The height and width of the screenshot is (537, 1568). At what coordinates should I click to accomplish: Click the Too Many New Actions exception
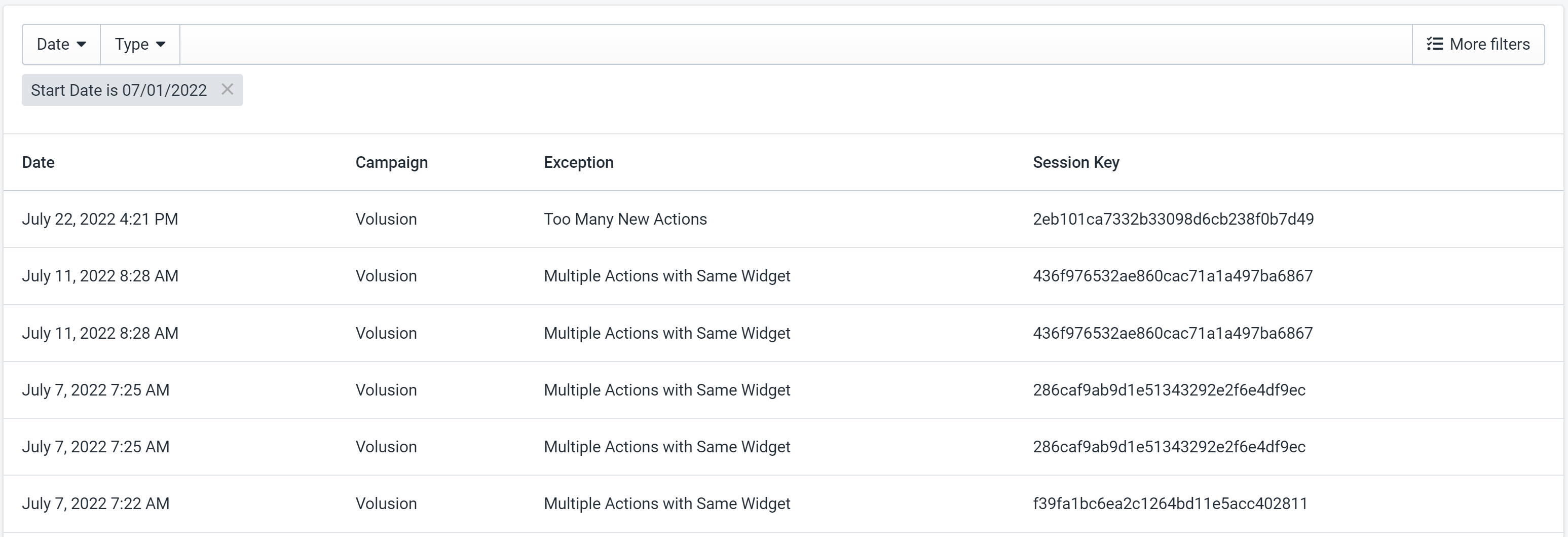(x=625, y=219)
